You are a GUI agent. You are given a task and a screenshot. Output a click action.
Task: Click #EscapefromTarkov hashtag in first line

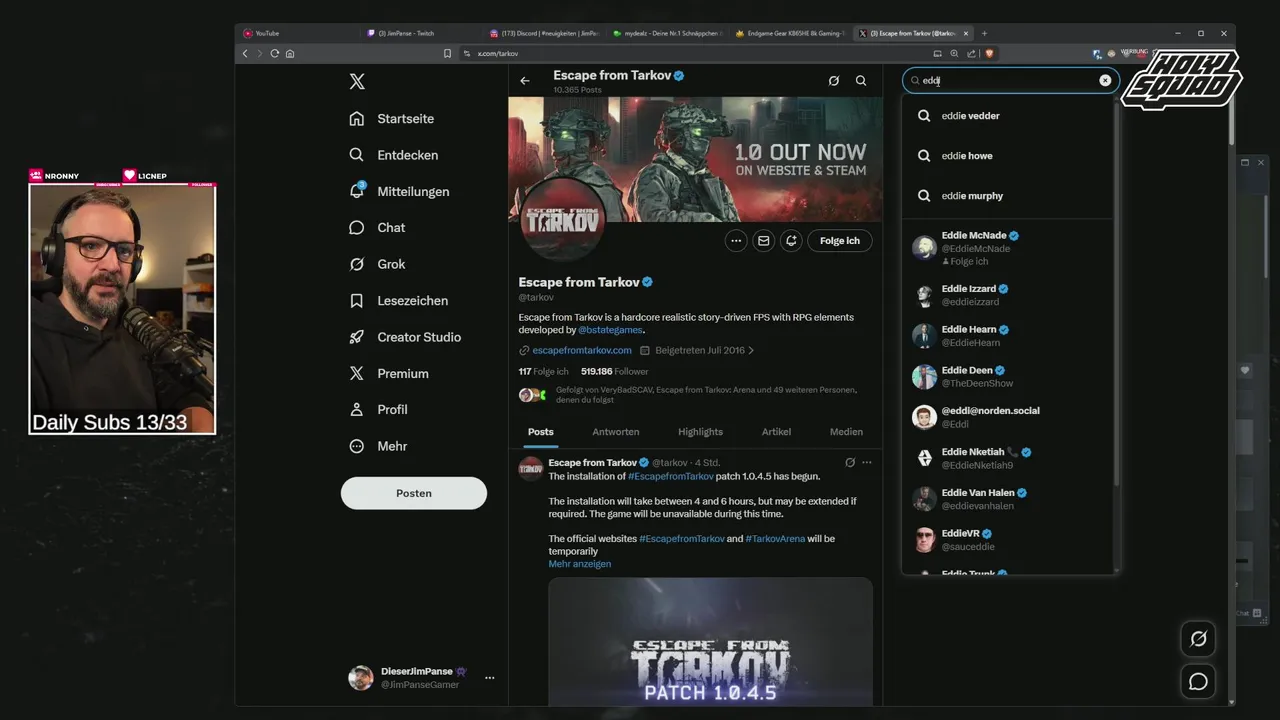tap(671, 477)
